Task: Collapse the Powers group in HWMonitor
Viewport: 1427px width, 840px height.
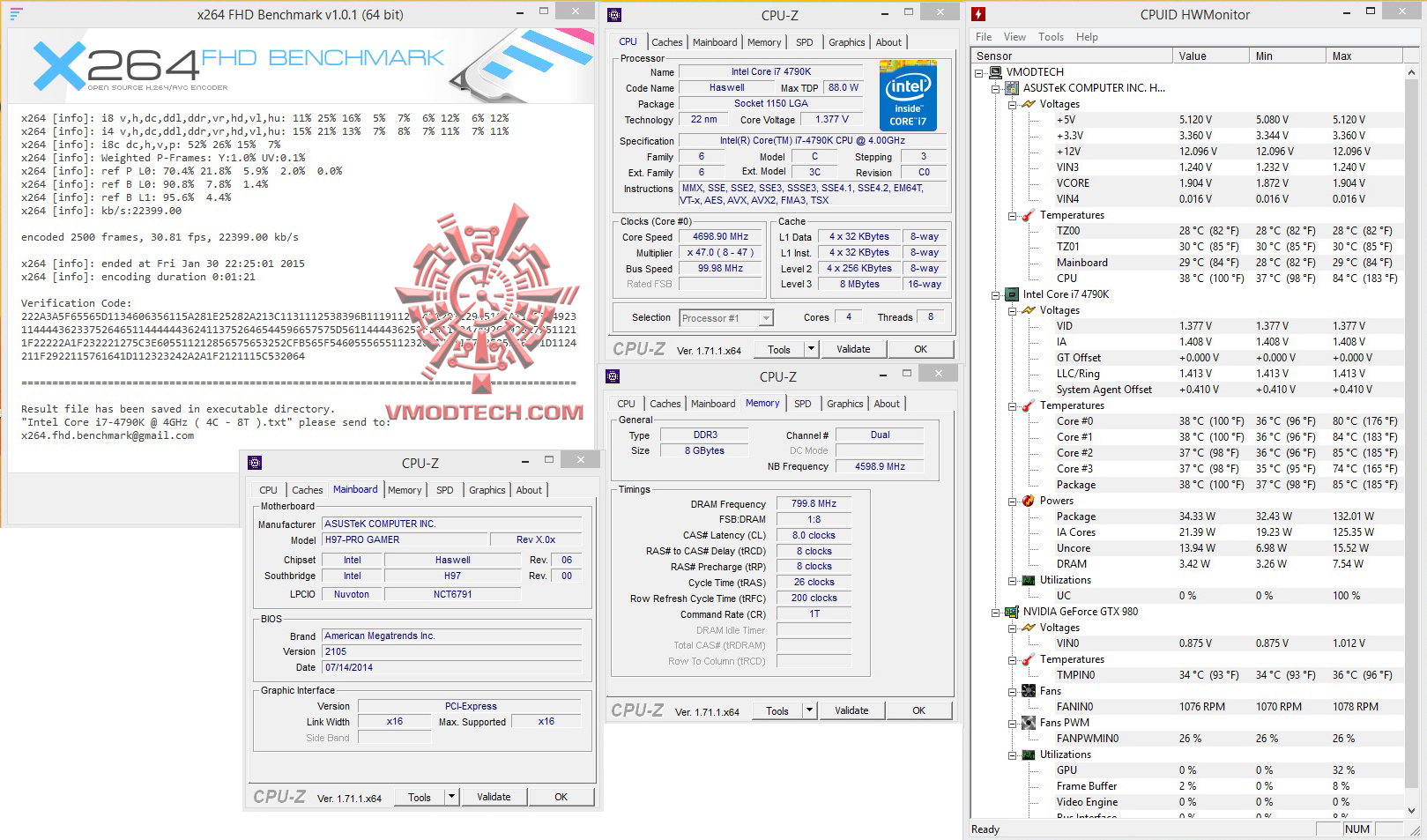Action: coord(1013,501)
